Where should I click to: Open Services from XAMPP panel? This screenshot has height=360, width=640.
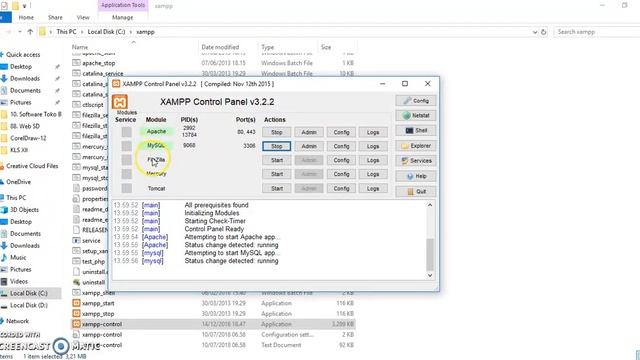[x=416, y=161]
